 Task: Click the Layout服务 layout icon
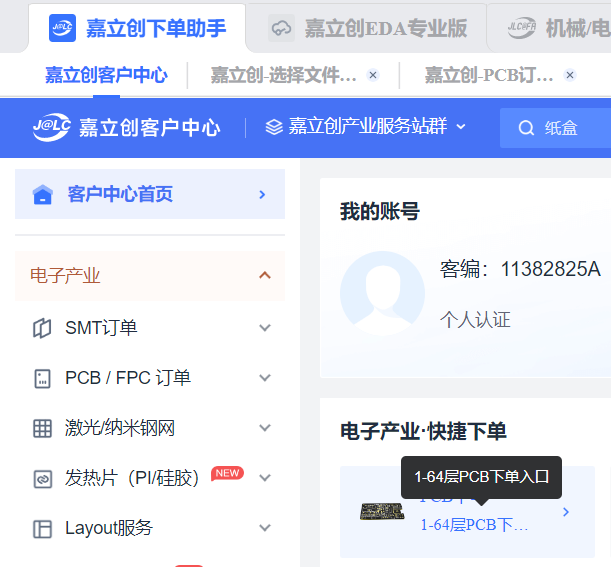point(42,529)
